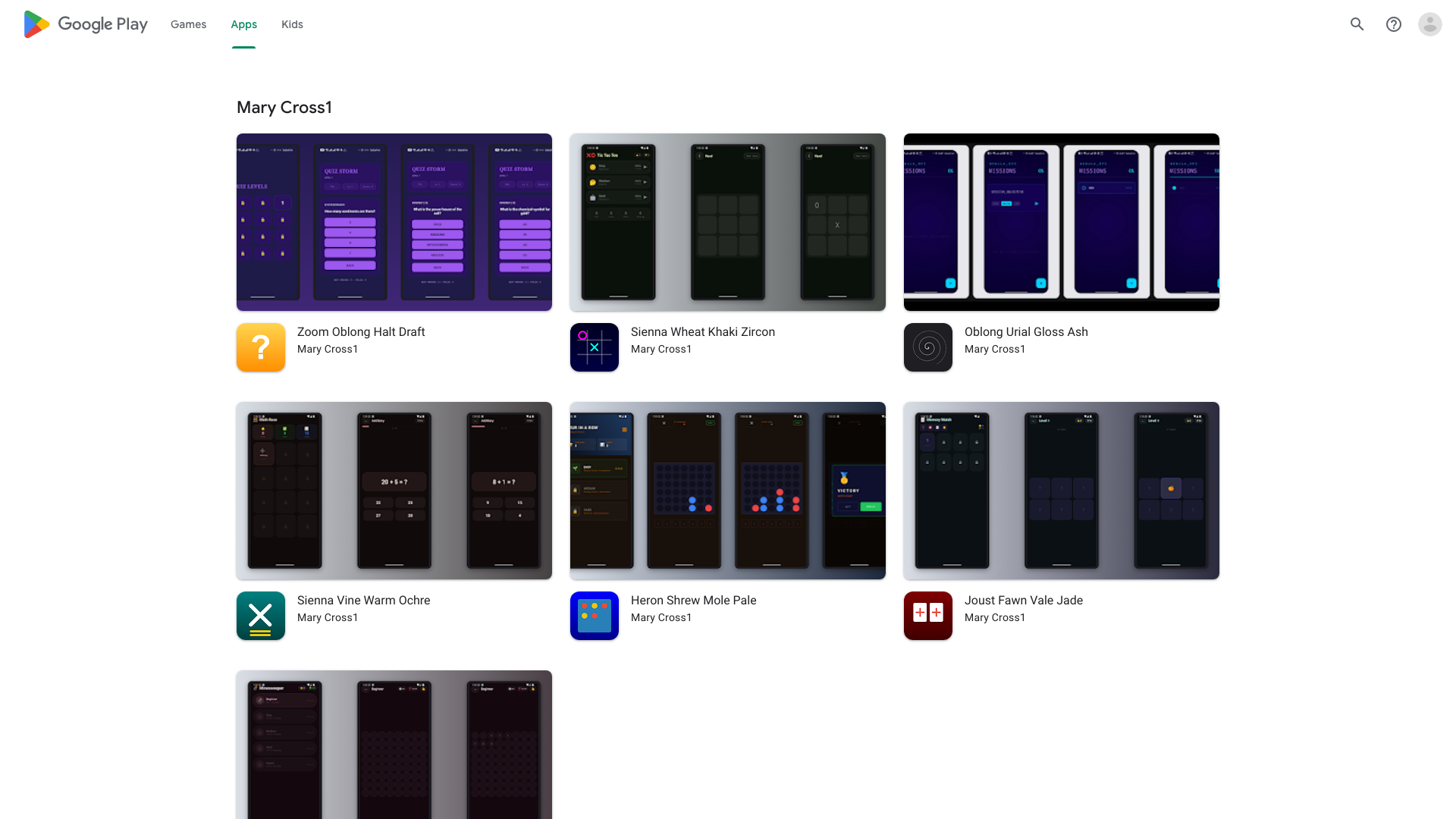Viewport: 1456px width, 819px height.
Task: Open the Zoom Oblong Halt Draft question mark icon
Action: [261, 347]
